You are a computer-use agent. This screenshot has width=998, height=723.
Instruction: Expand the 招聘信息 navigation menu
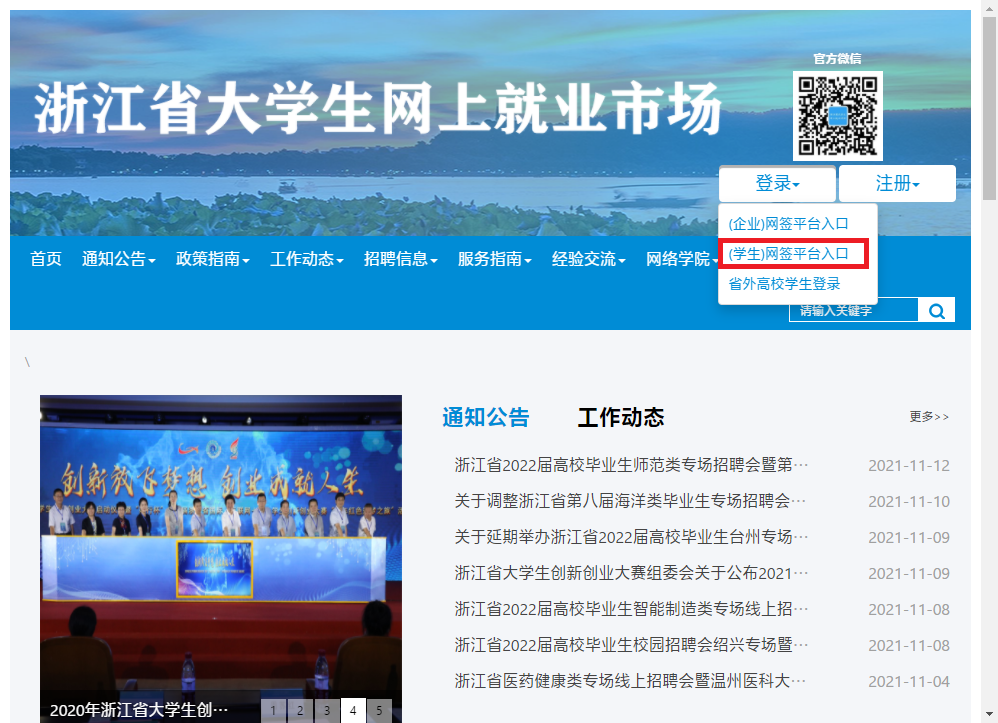tap(400, 259)
